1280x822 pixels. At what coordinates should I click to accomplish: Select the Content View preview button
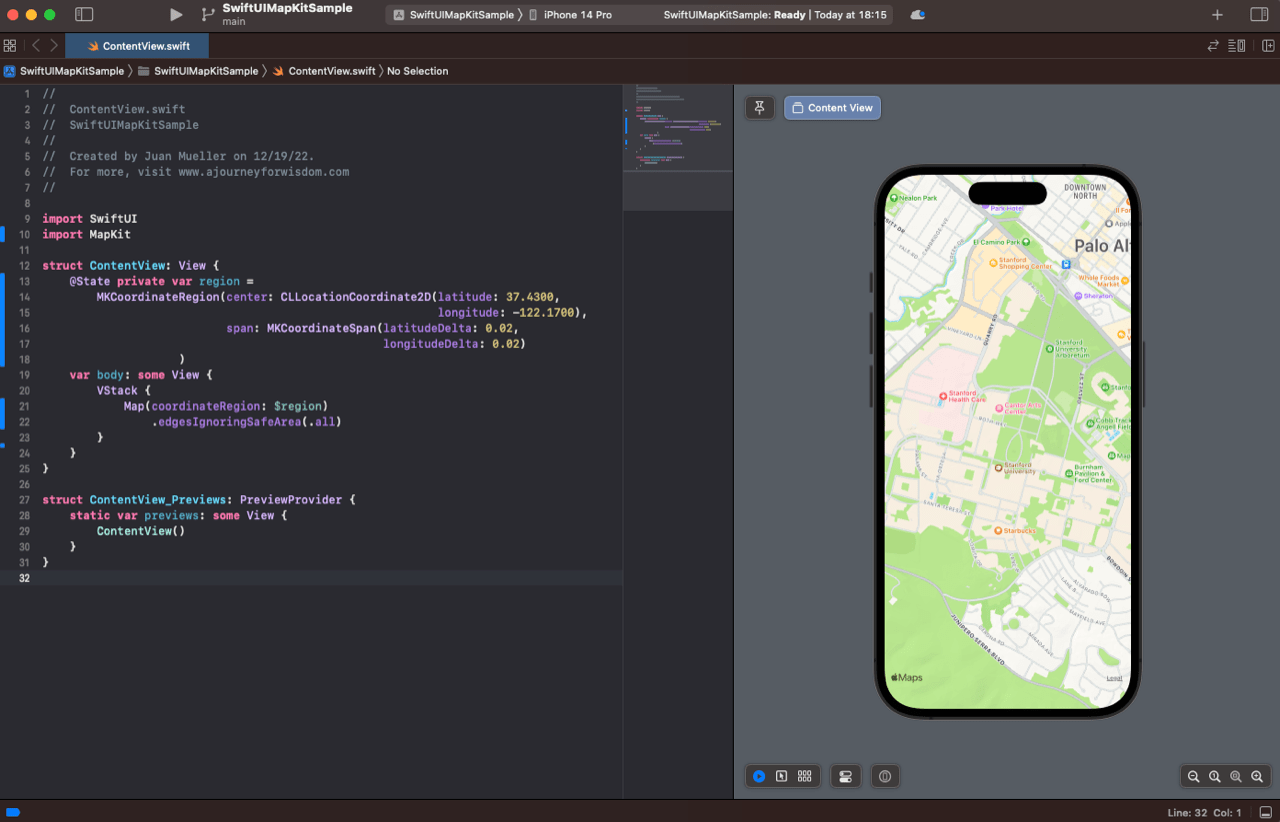coord(832,108)
